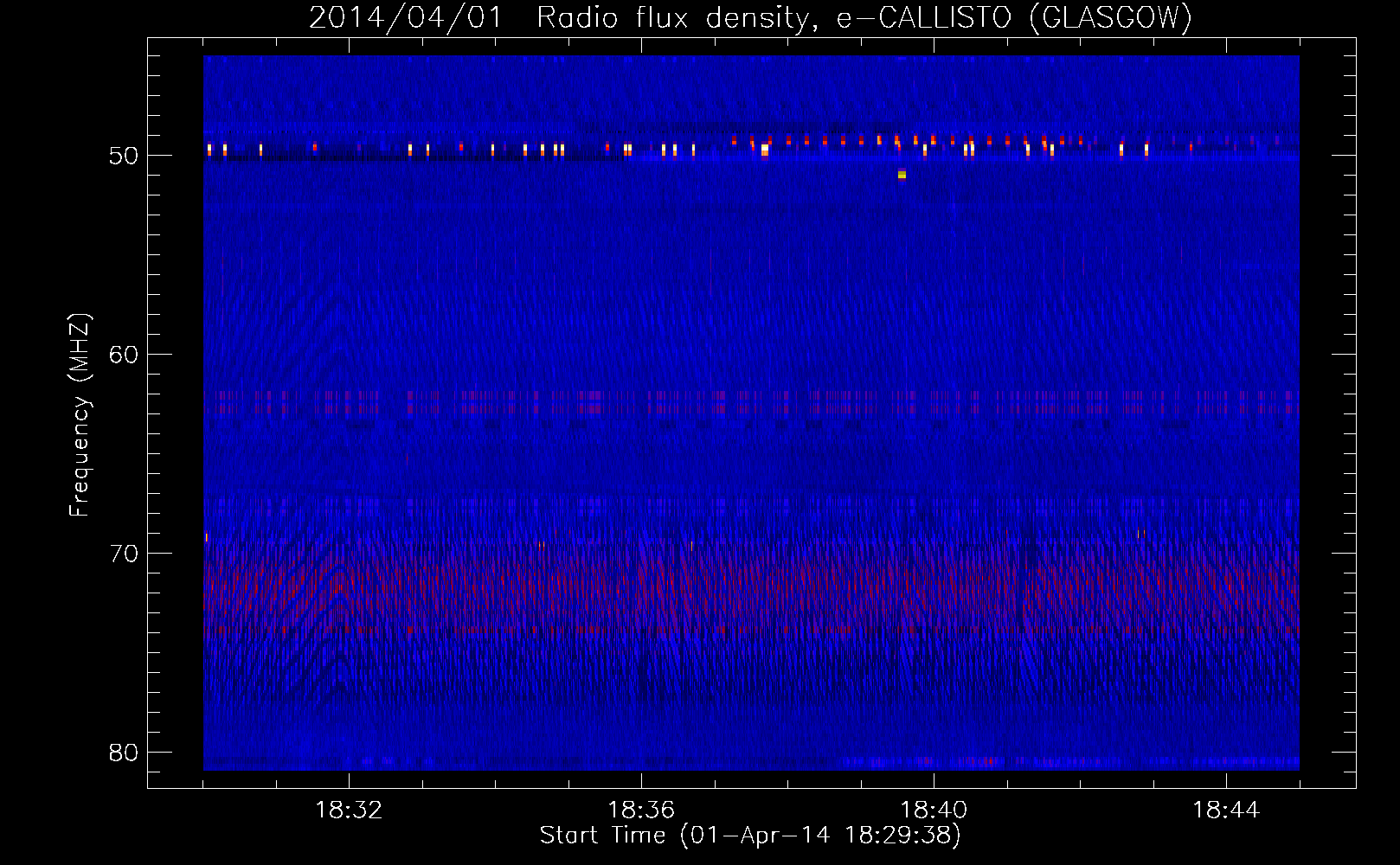Click the 70 frequency tick label
Image resolution: width=1400 pixels, height=865 pixels.
tap(125, 554)
